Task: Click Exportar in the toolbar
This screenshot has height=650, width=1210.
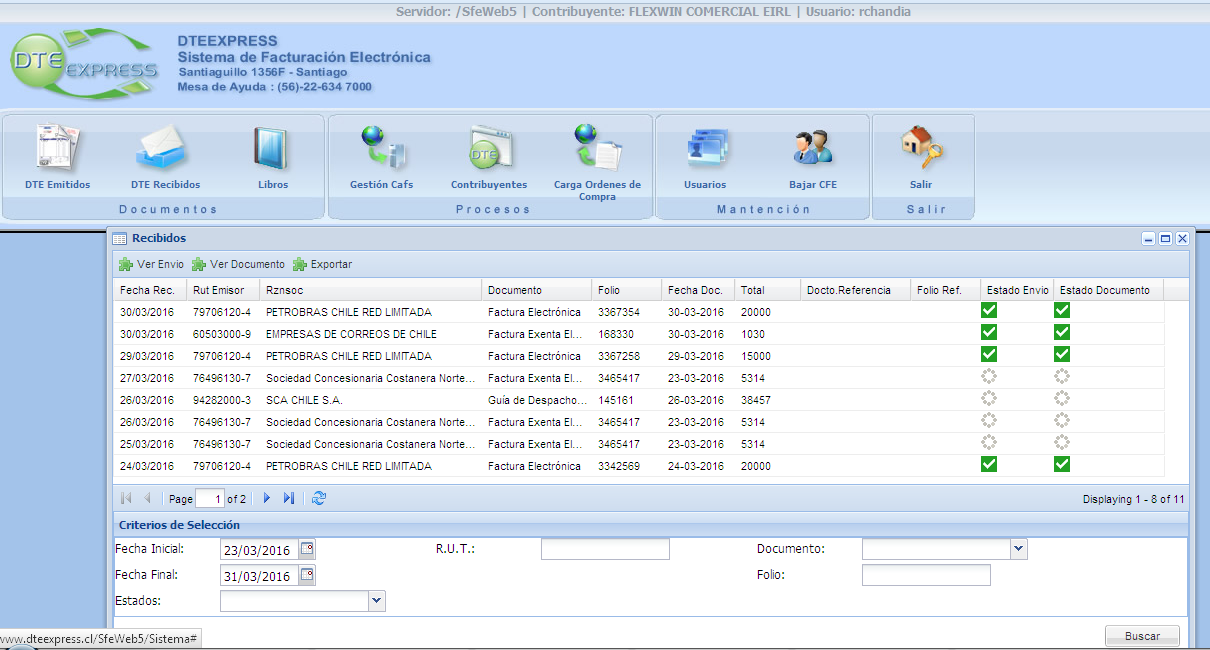Action: tap(322, 265)
